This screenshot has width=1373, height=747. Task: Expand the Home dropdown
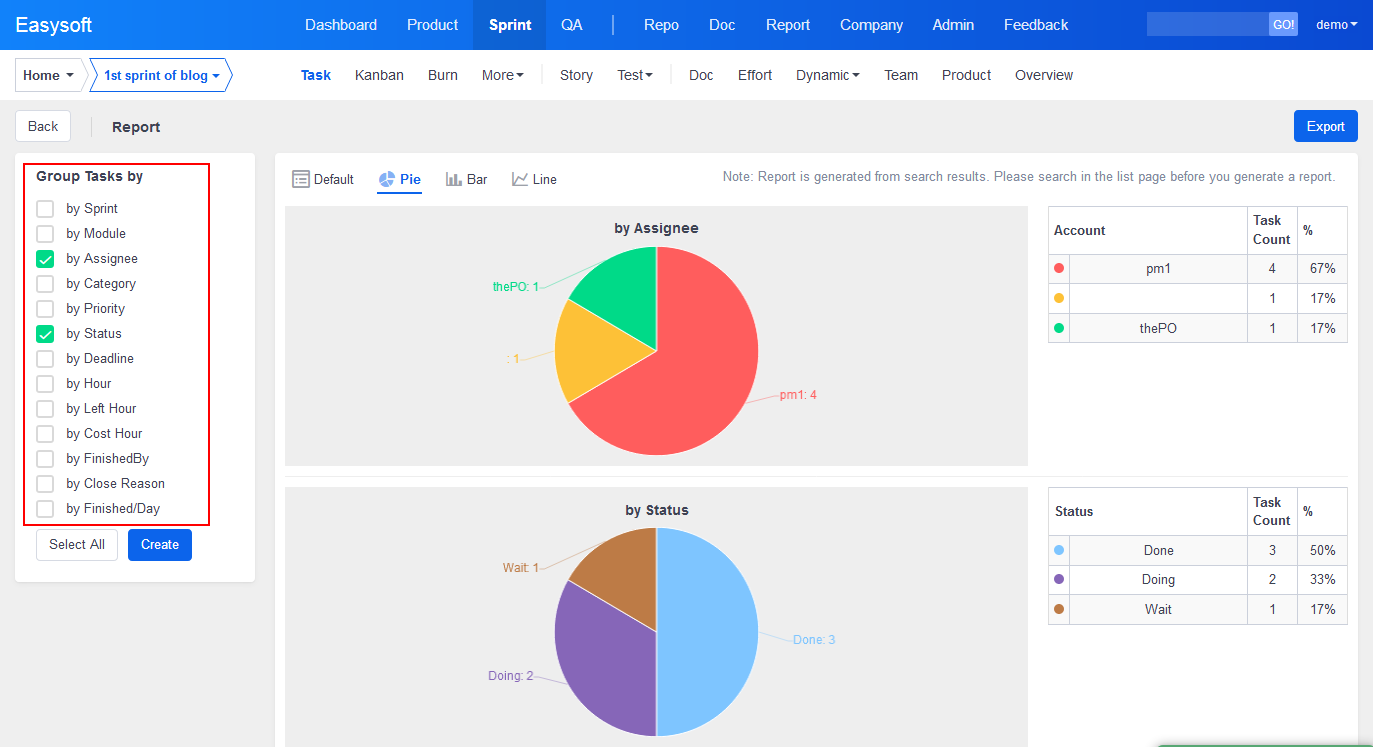click(x=49, y=75)
